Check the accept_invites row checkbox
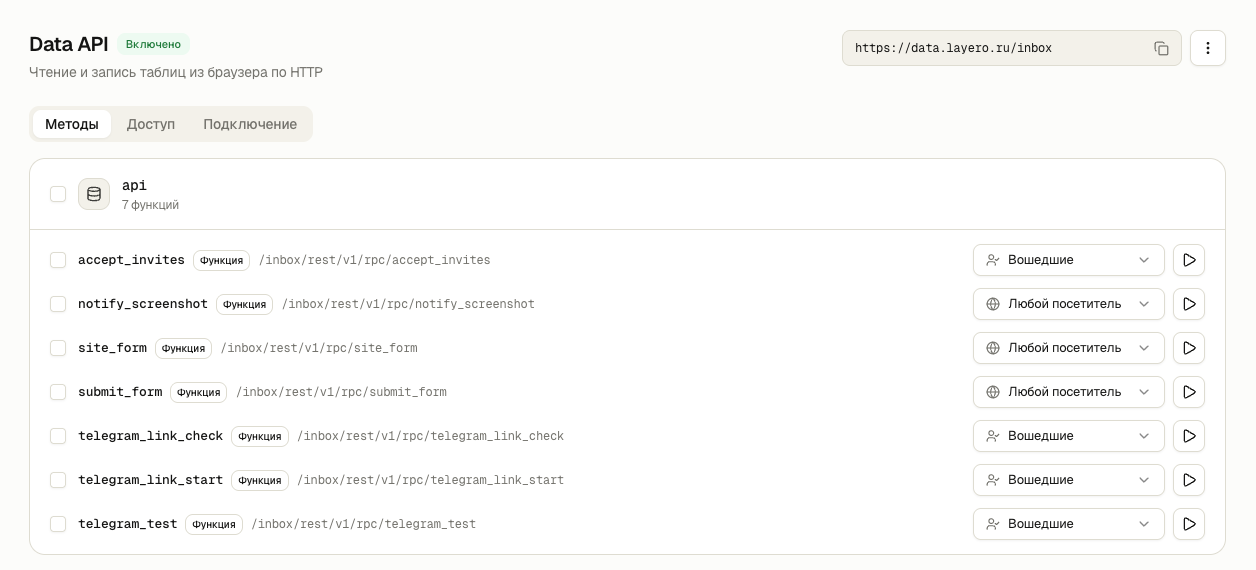The width and height of the screenshot is (1256, 570). pyautogui.click(x=58, y=260)
